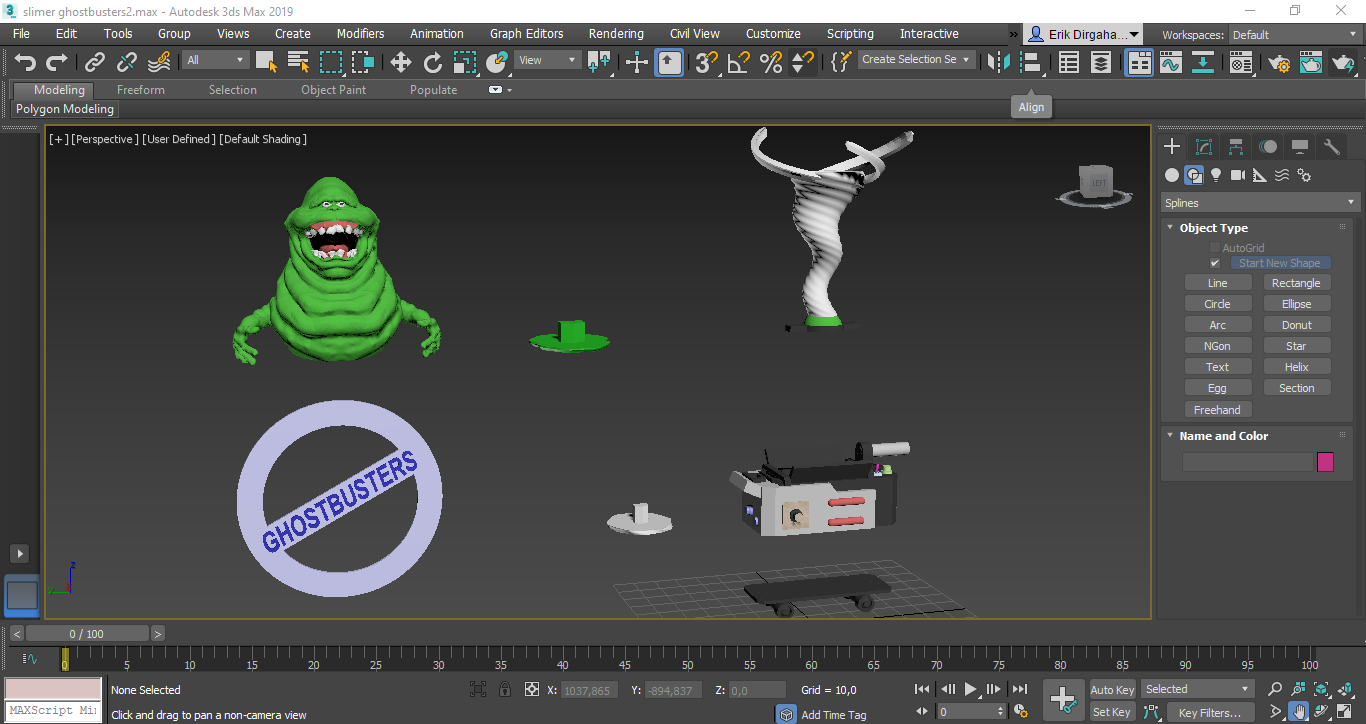Screen dimensions: 1366x724
Task: Toggle Selection Lock padlock icon
Action: point(505,689)
